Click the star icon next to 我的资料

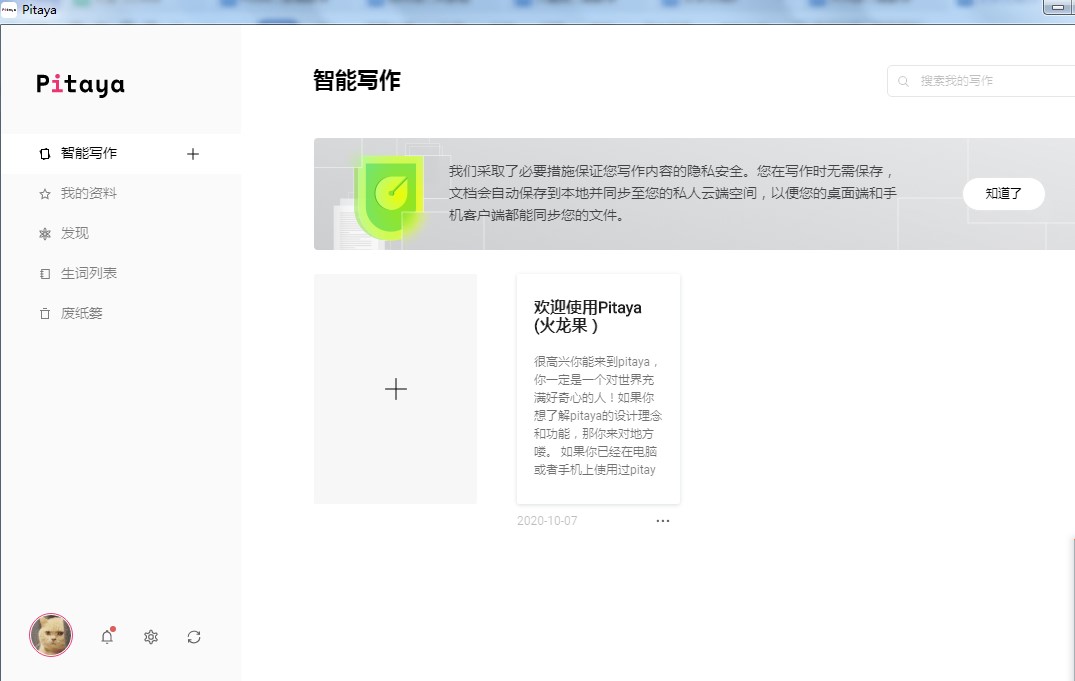(45, 194)
